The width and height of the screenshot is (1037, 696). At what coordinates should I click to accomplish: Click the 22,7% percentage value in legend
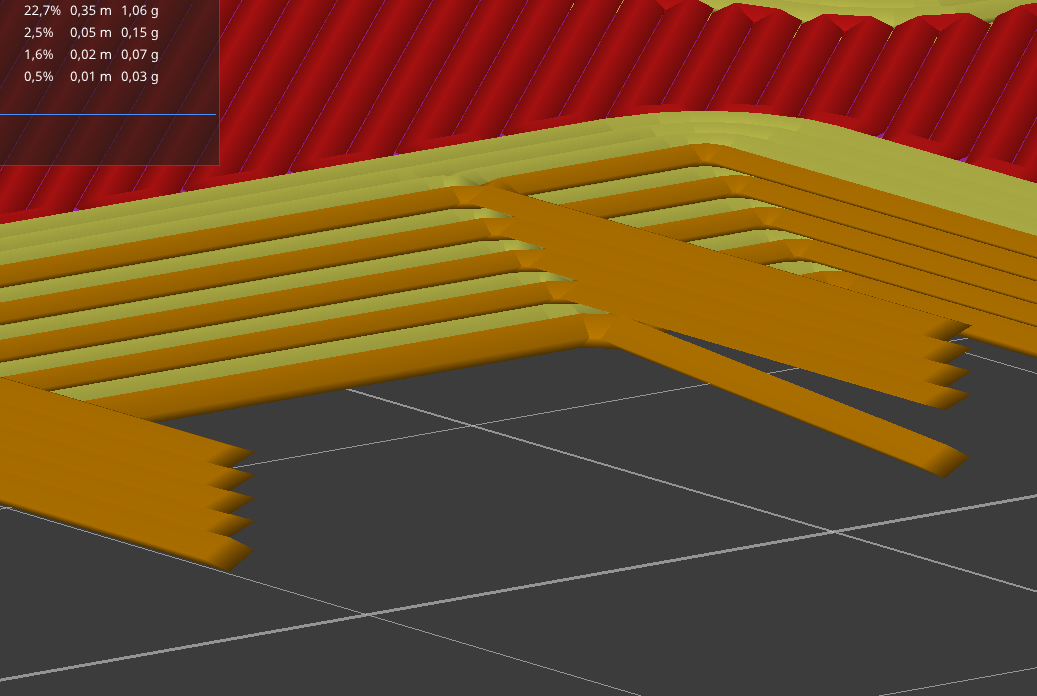[42, 11]
